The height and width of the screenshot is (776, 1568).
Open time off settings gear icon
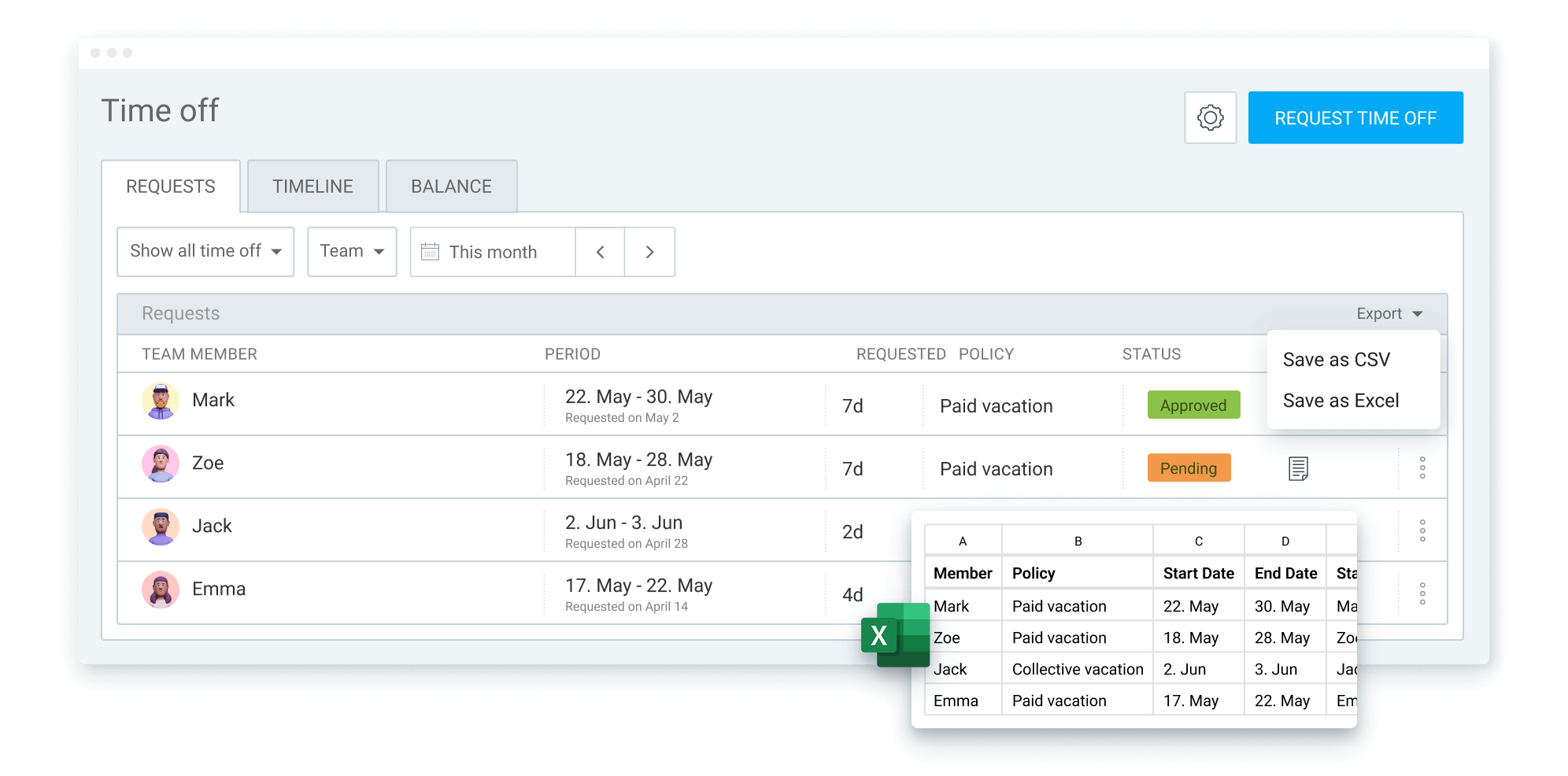point(1210,118)
